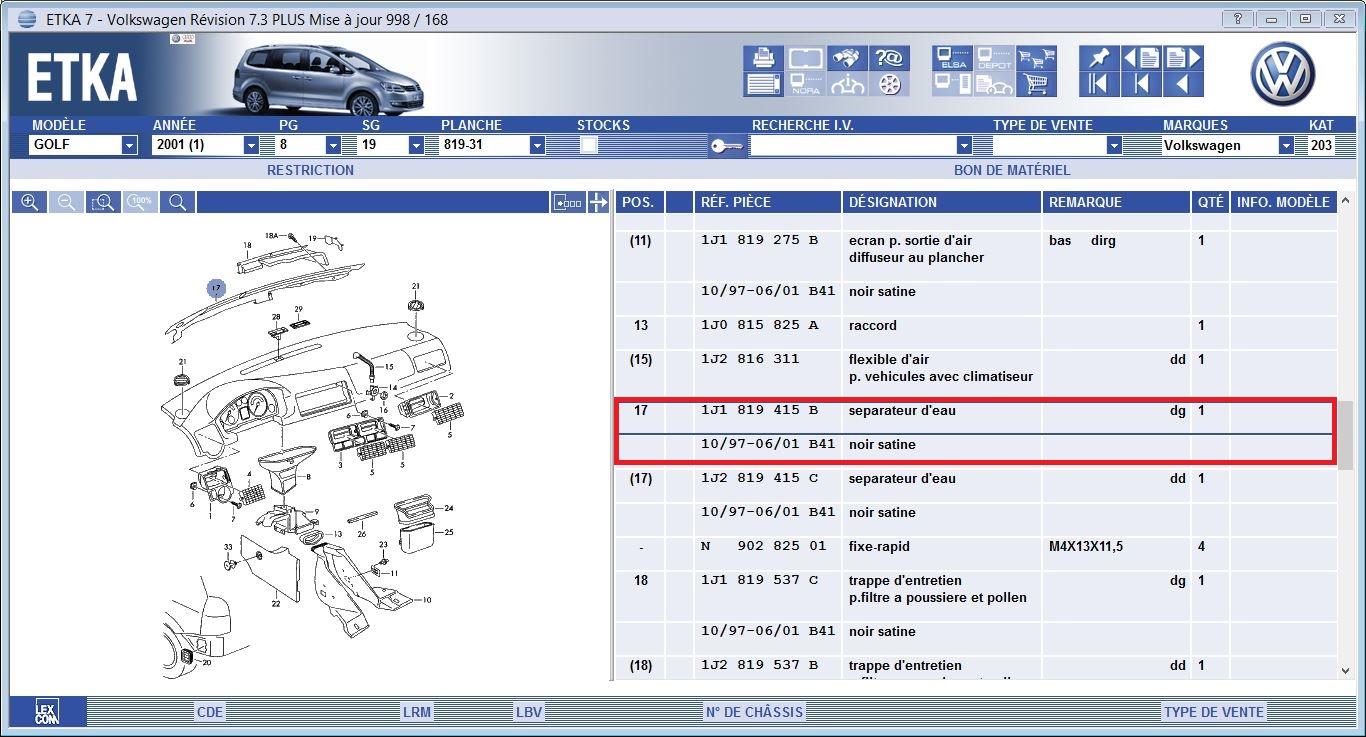
Task: Click the POS. column header
Action: pos(638,202)
